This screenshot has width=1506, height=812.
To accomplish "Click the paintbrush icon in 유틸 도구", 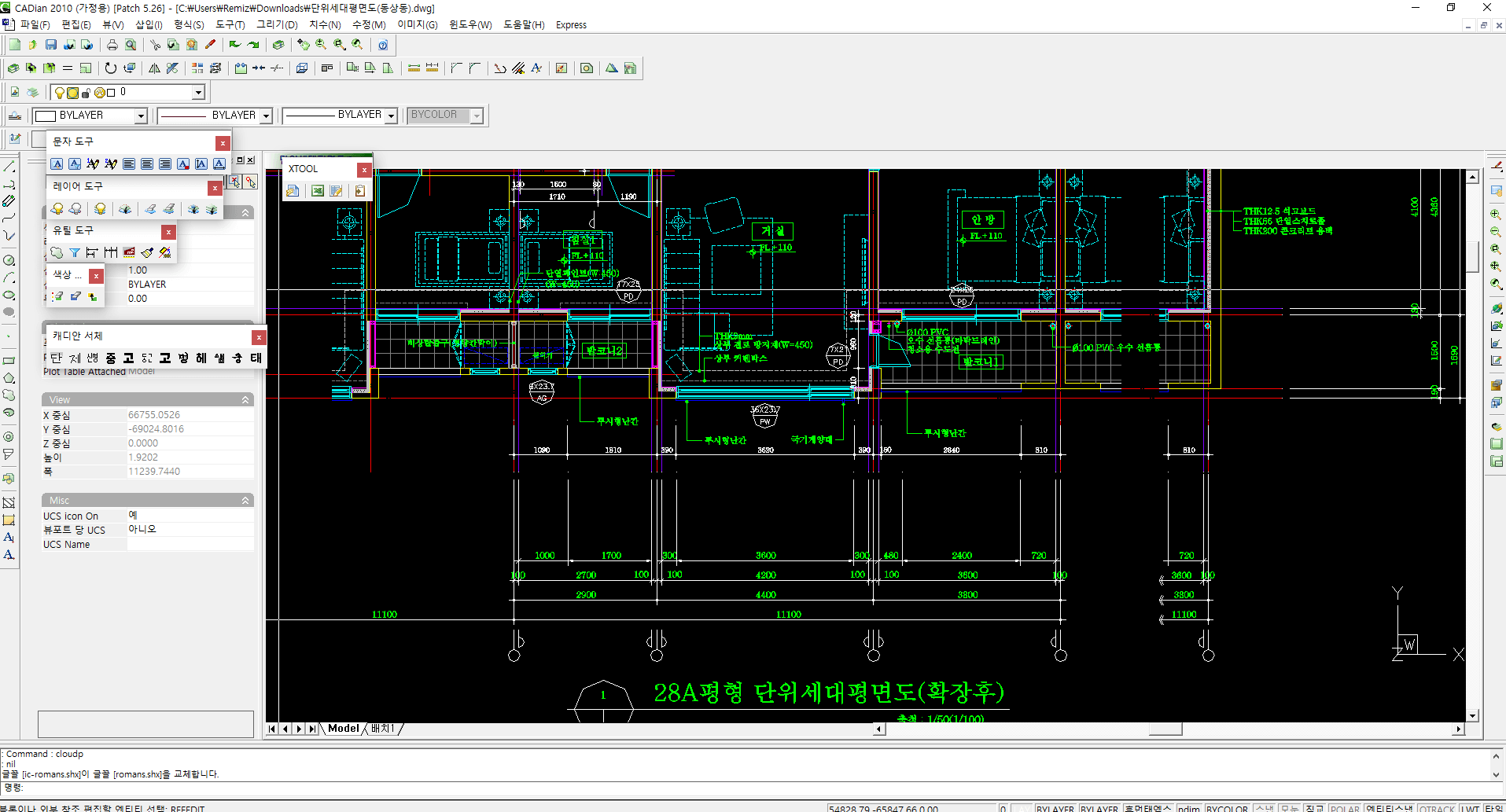I will (147, 252).
